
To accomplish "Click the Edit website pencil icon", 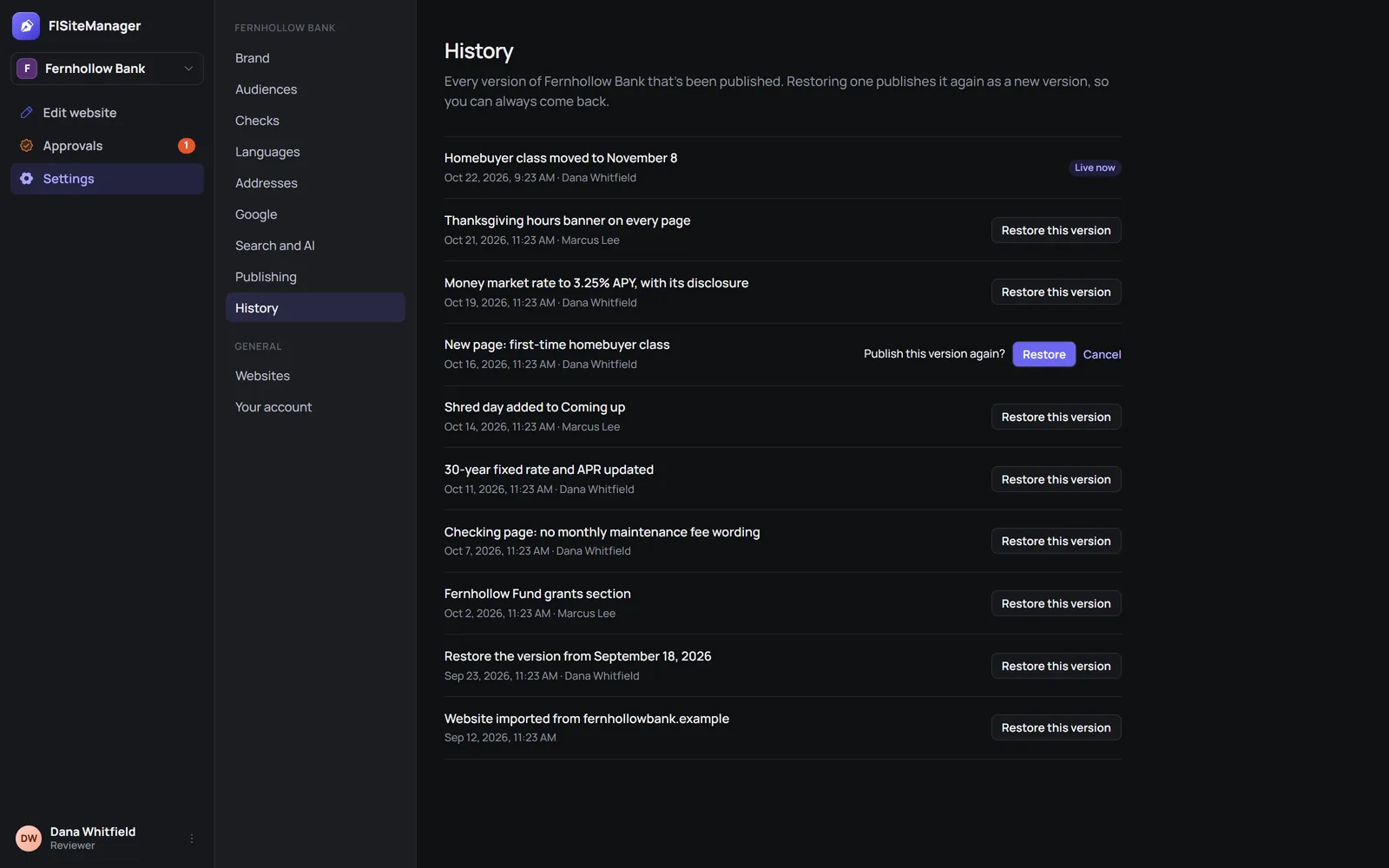I will (27, 113).
